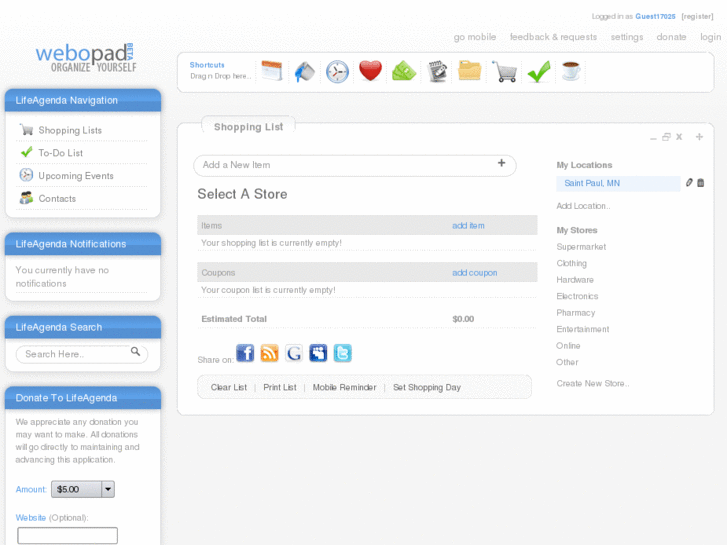The image size is (727, 545).
Task: Select the Supermarket store
Action: pyautogui.click(x=581, y=247)
